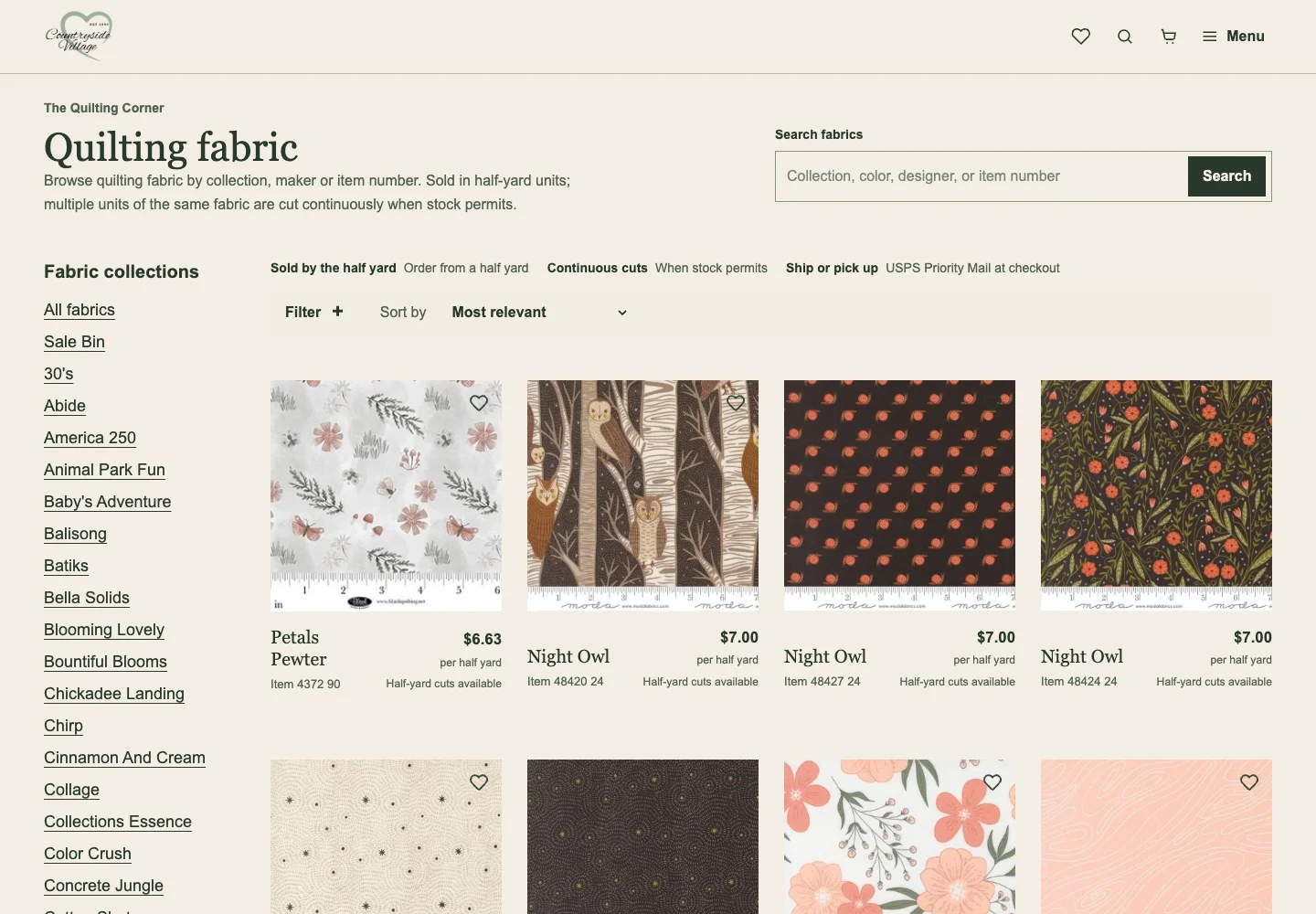Image resolution: width=1316 pixels, height=914 pixels.
Task: Open Blooming Lovely collection
Action: click(x=104, y=630)
